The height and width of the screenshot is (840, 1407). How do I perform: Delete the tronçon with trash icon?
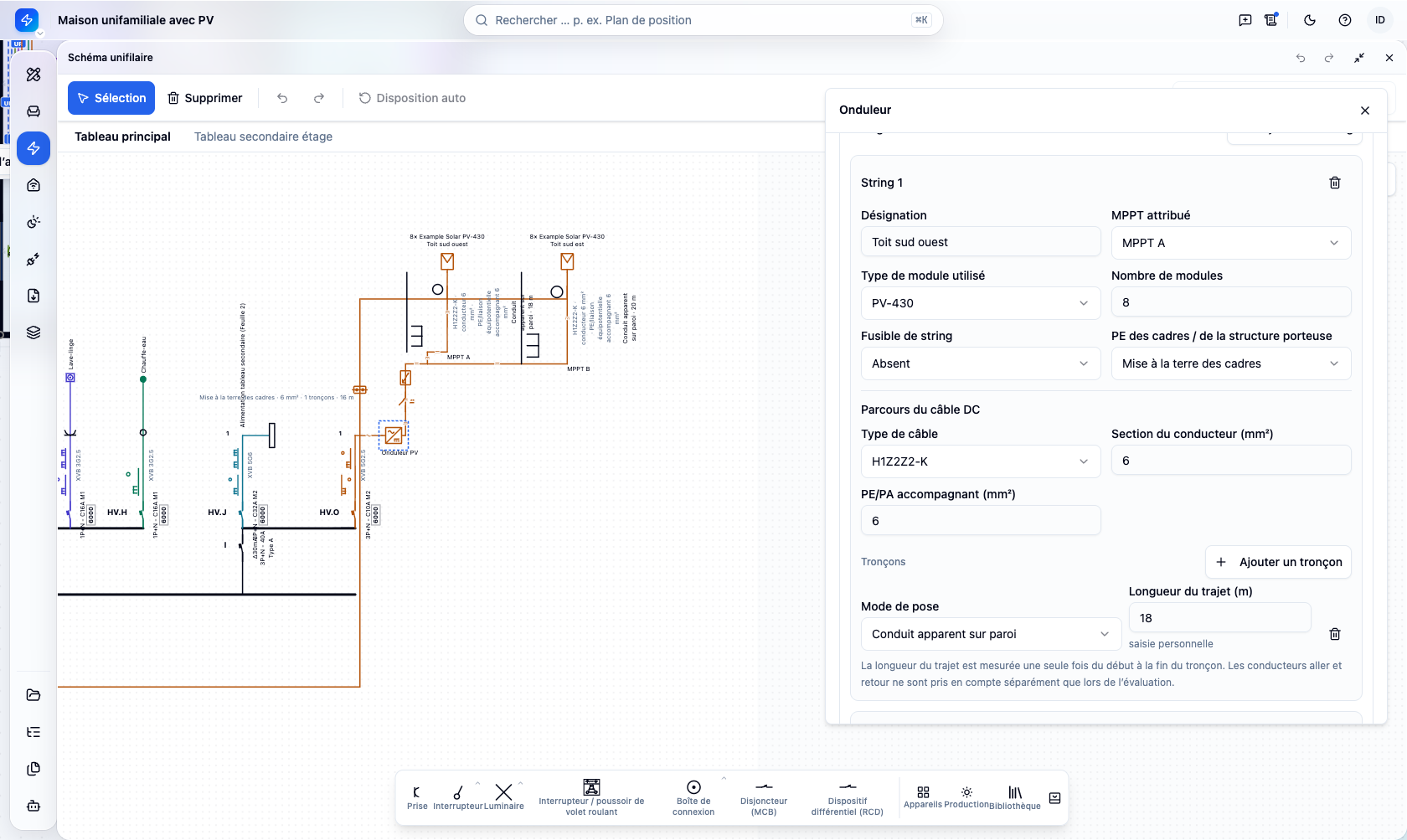[1335, 634]
